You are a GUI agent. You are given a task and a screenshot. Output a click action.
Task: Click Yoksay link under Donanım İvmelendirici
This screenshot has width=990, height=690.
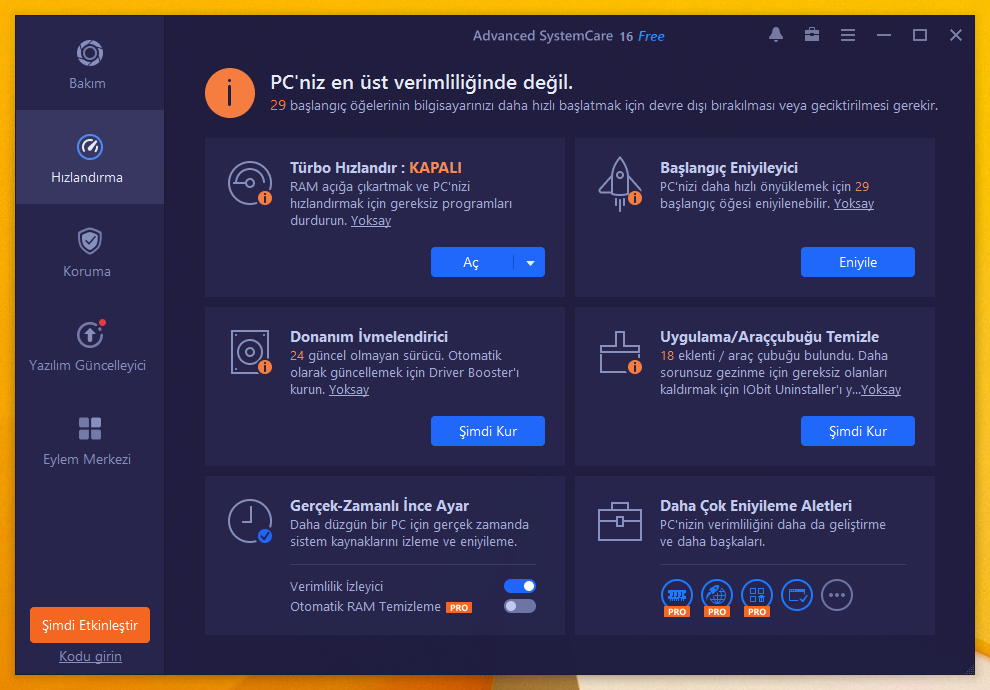pos(349,390)
